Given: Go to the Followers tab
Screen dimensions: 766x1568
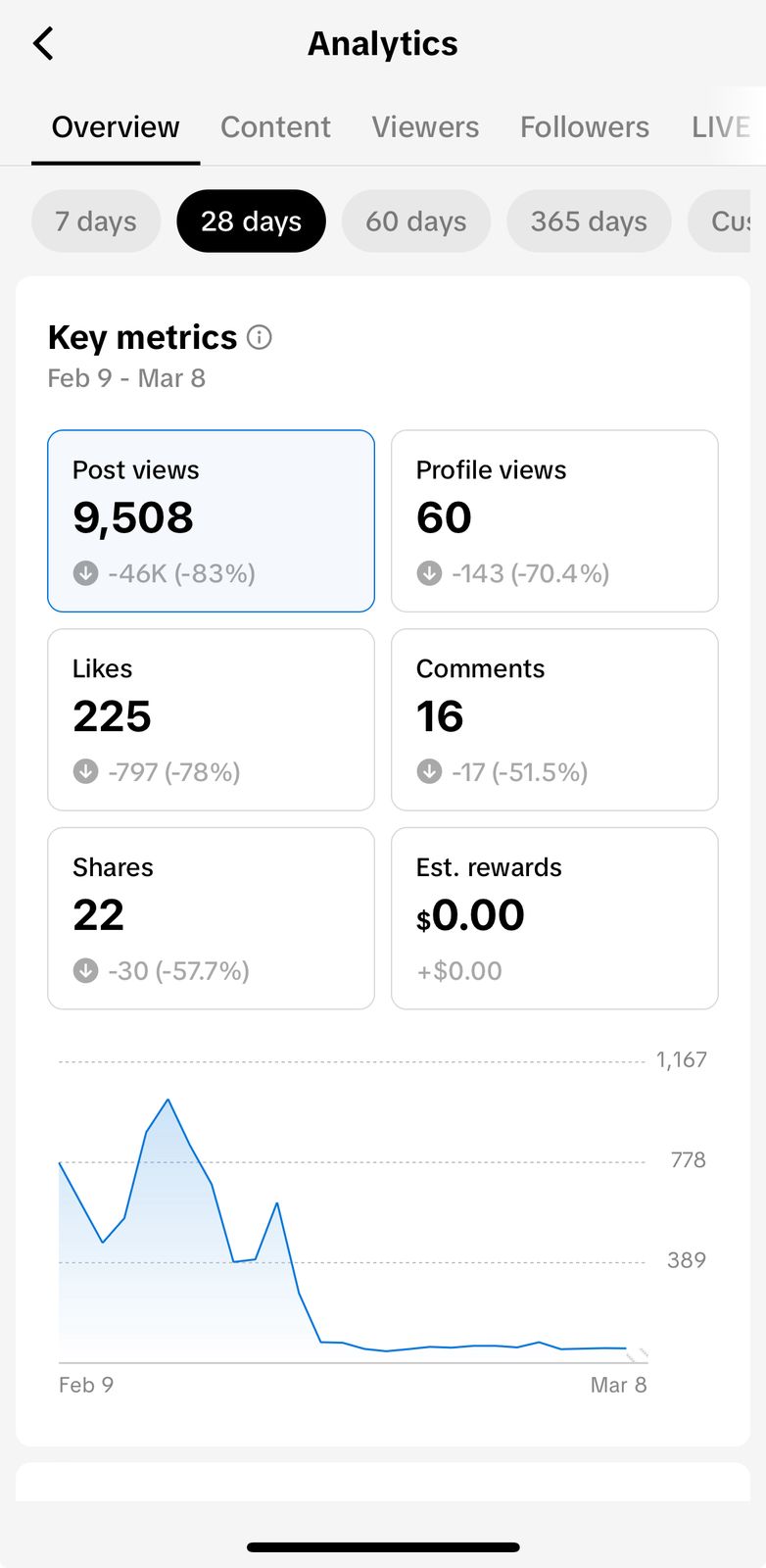Looking at the screenshot, I should tap(585, 127).
